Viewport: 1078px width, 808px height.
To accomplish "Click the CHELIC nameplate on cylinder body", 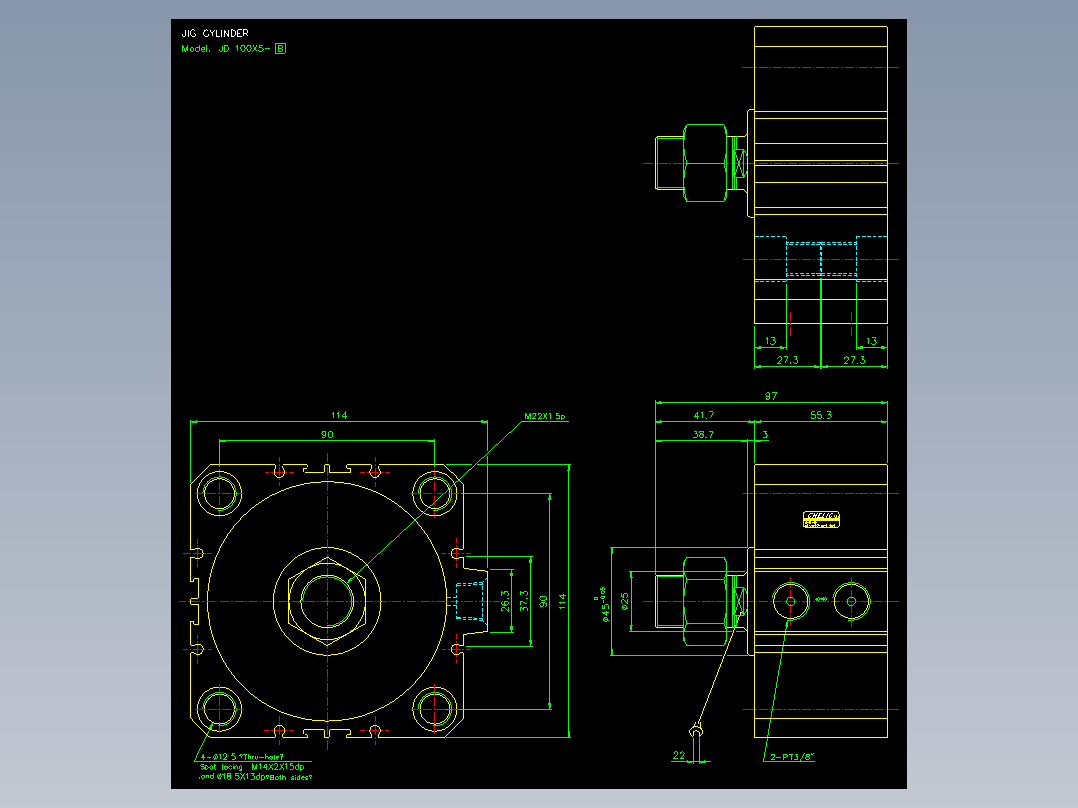I will tap(821, 520).
